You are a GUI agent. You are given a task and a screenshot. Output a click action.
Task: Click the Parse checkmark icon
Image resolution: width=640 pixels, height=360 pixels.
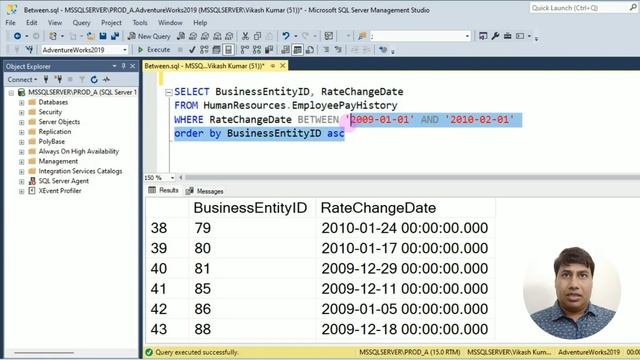[192, 50]
